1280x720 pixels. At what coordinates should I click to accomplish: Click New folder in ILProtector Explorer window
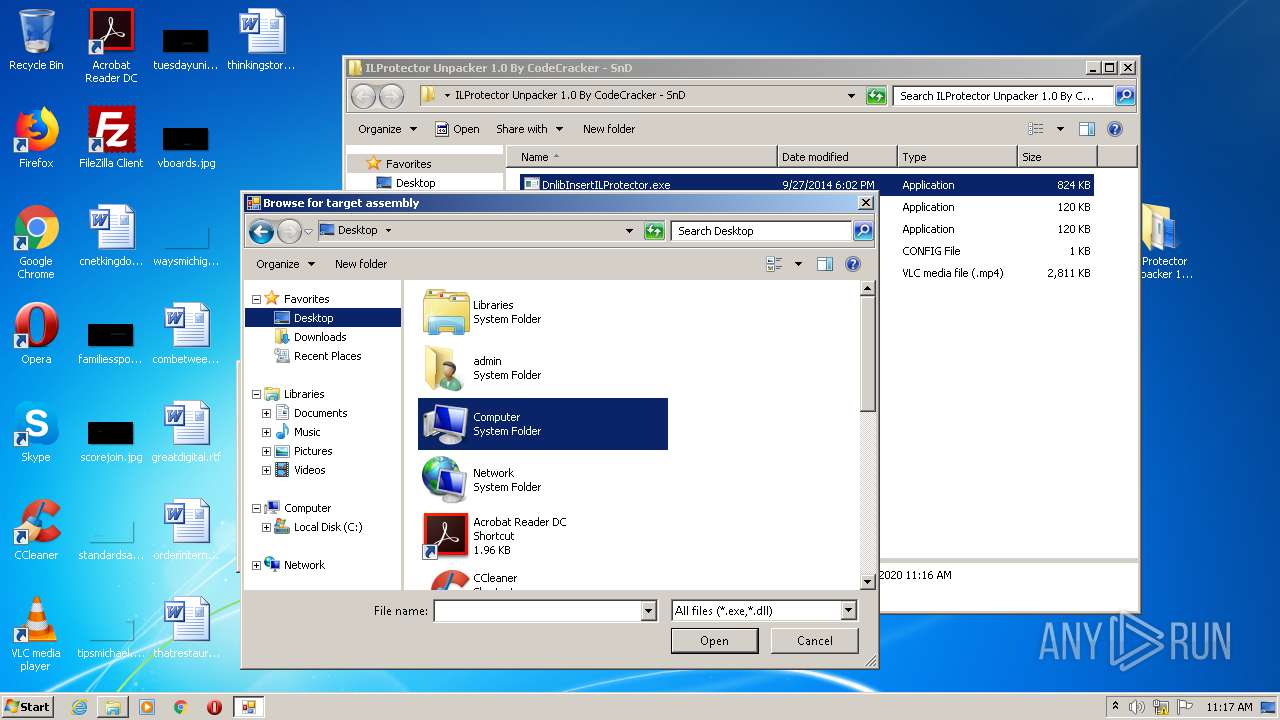[609, 129]
